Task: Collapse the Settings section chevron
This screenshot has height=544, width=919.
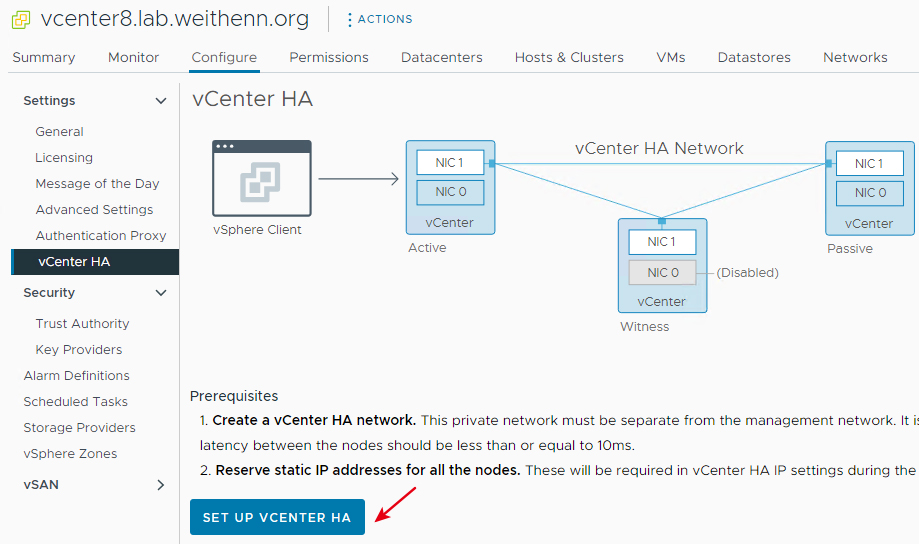Action: (161, 101)
